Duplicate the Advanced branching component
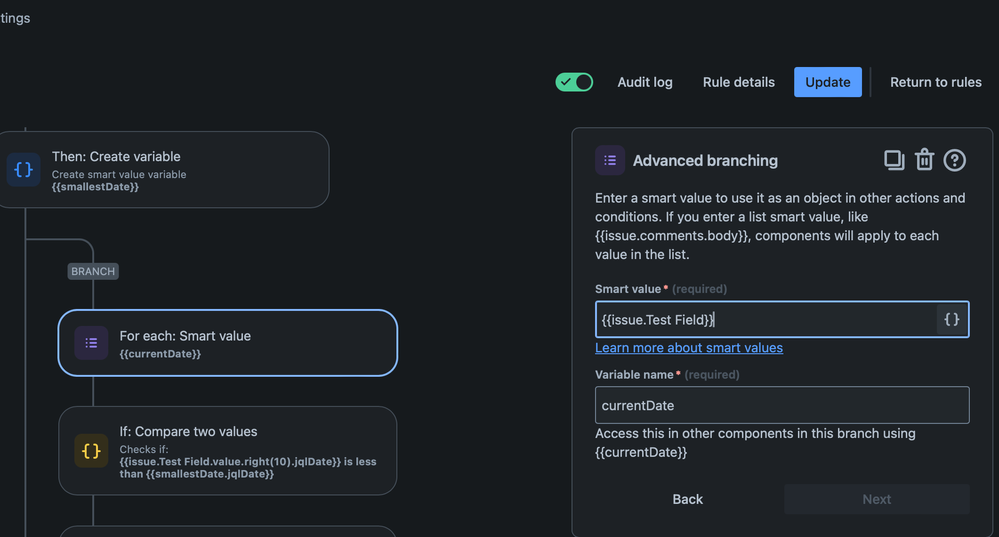Image resolution: width=999 pixels, height=537 pixels. [x=894, y=160]
